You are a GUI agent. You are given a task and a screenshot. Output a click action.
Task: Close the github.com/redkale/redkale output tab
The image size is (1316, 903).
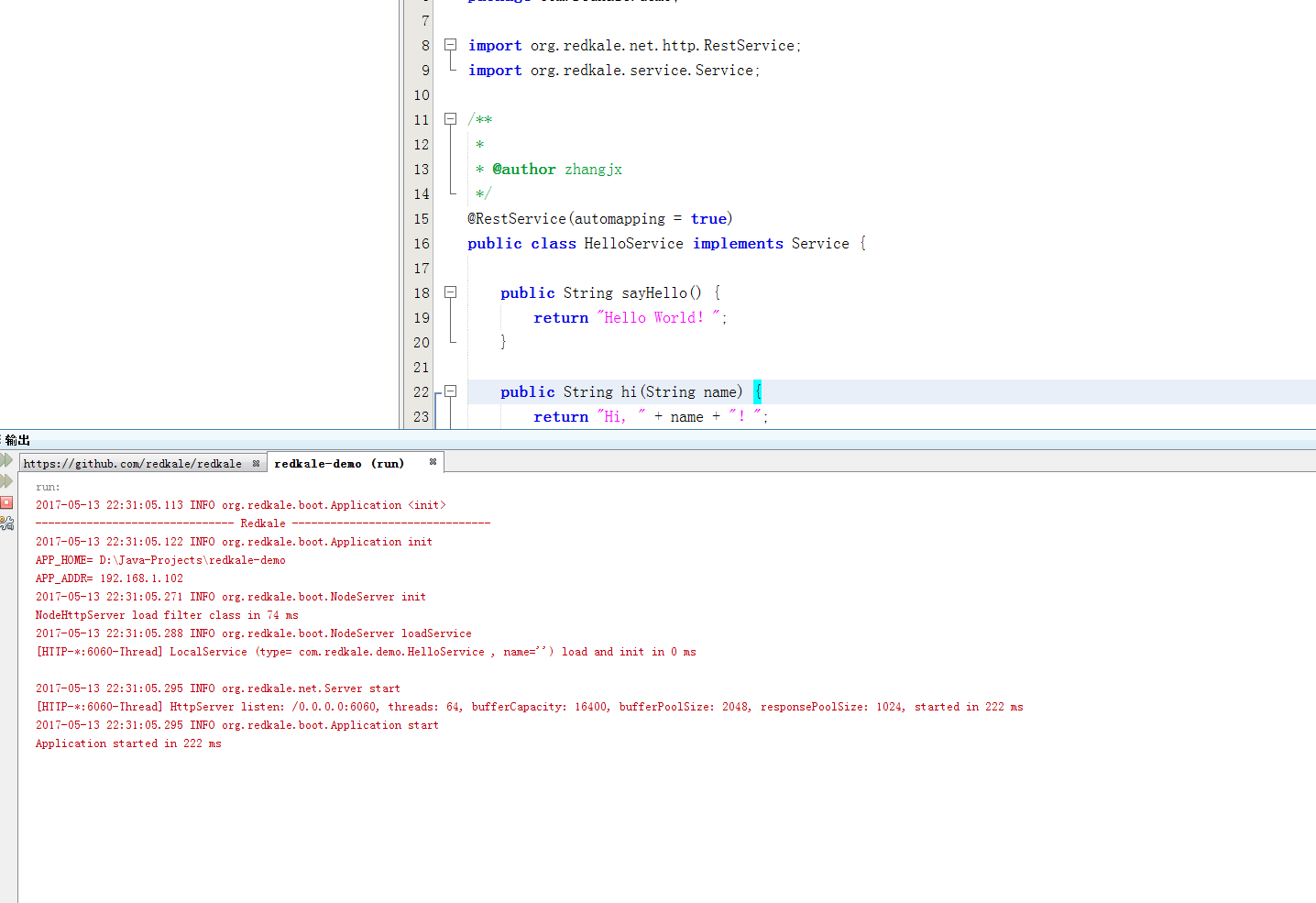point(256,464)
